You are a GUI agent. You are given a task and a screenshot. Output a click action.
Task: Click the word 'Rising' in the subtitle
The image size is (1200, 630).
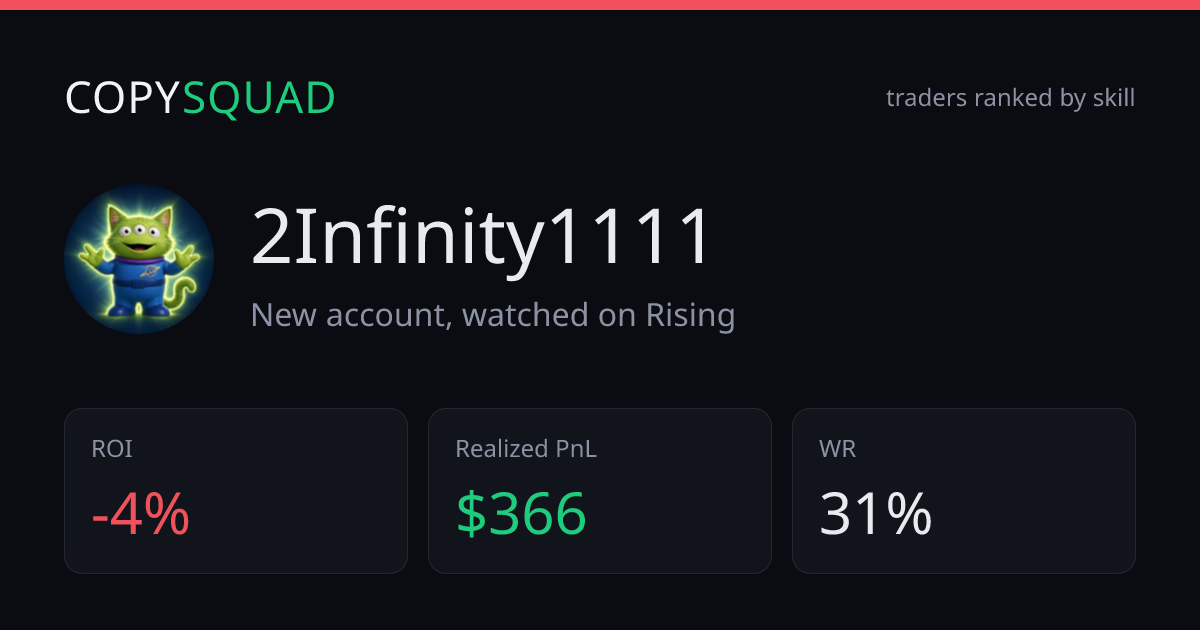(x=691, y=315)
